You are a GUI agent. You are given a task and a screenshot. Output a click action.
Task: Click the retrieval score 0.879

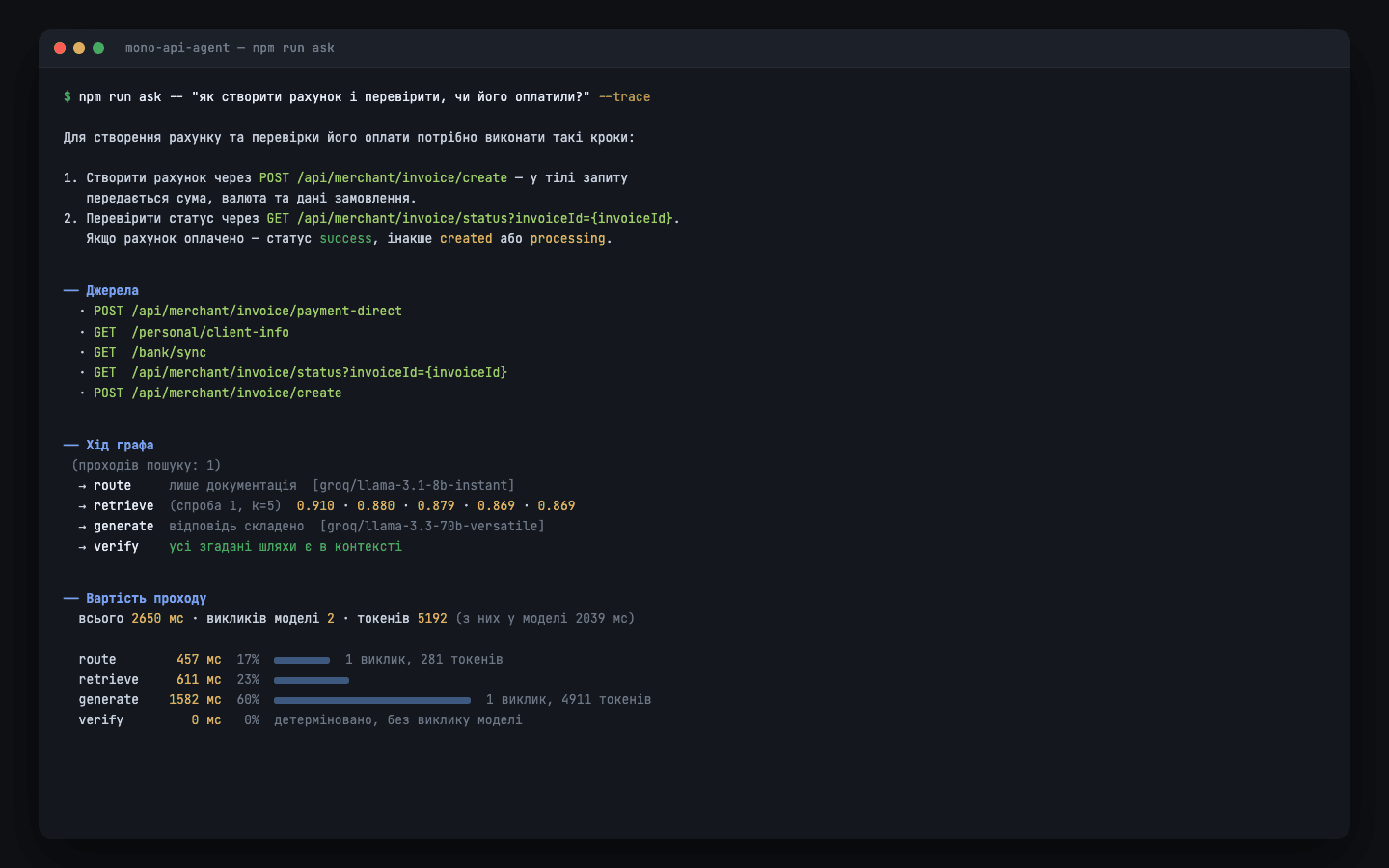(436, 506)
